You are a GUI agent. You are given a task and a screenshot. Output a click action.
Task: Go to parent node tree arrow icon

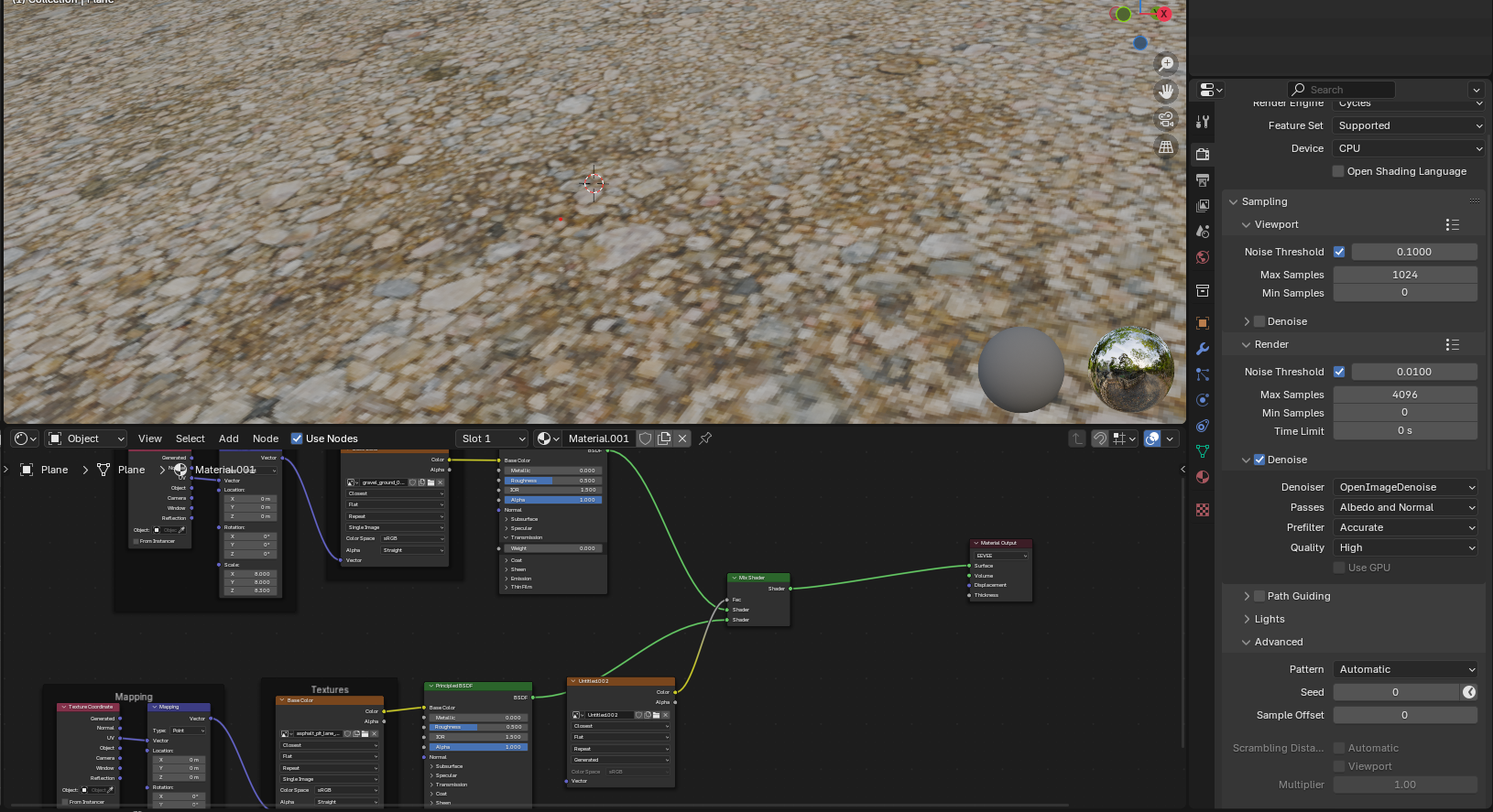[x=1078, y=438]
